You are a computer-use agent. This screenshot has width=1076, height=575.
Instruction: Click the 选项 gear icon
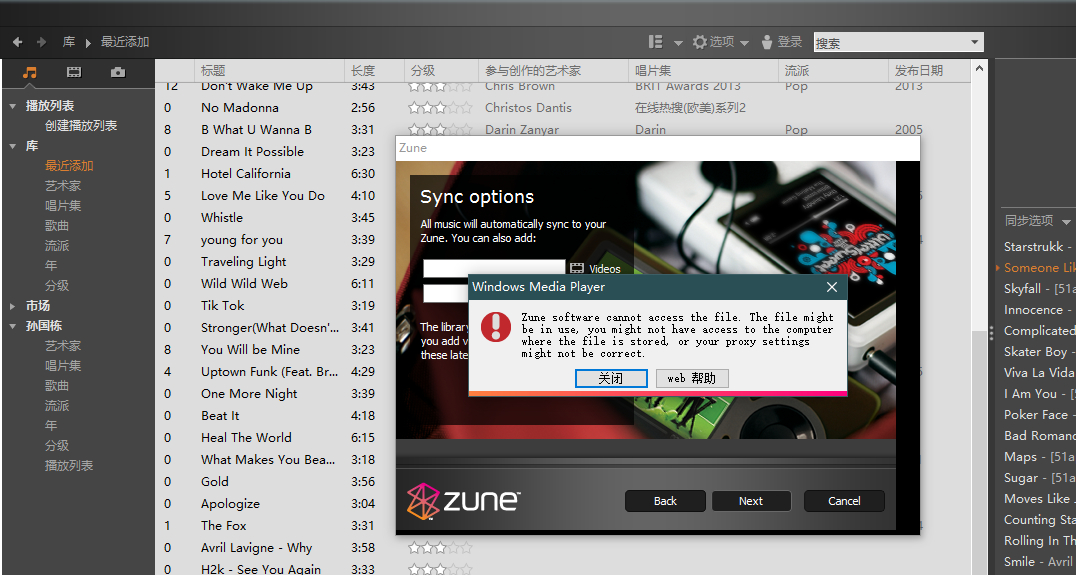699,42
